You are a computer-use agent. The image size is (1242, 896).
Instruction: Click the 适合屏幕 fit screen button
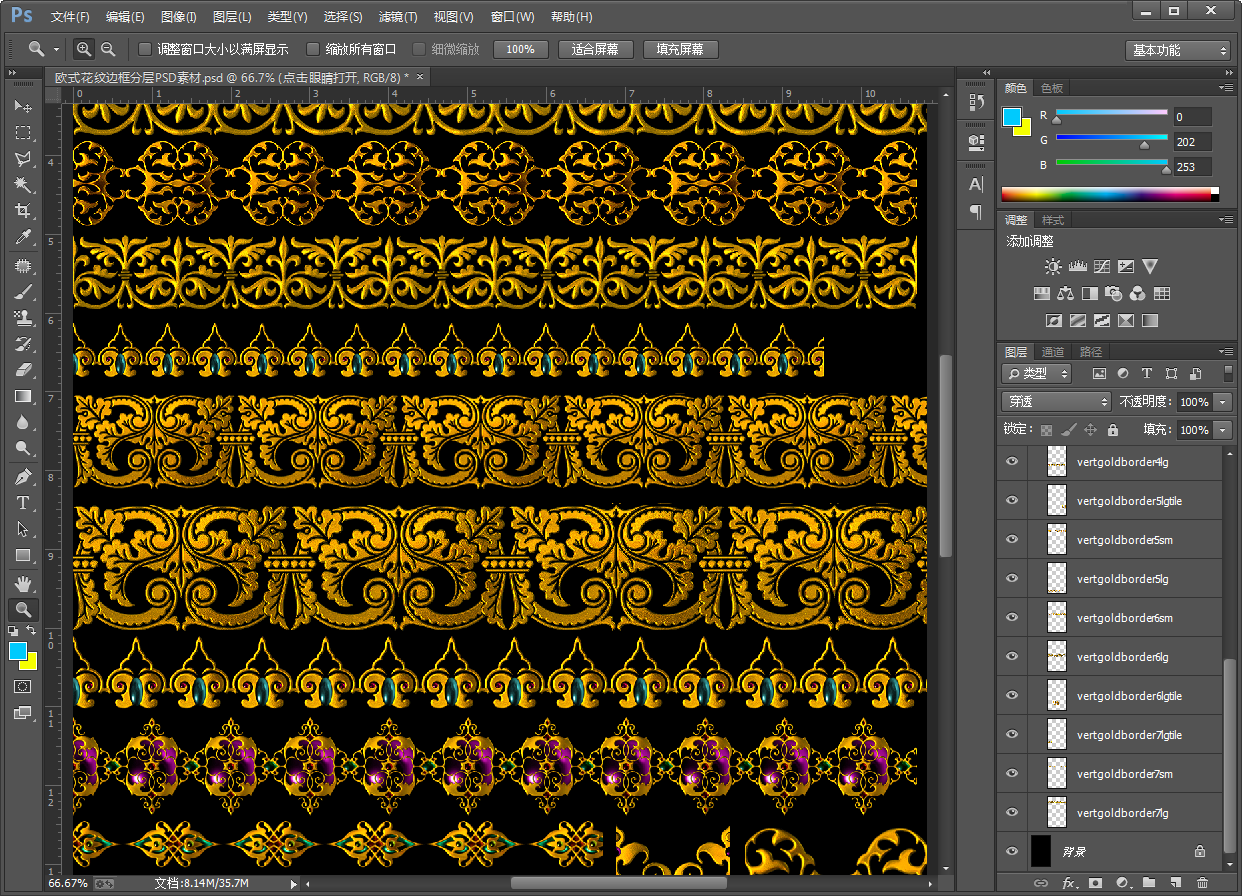click(x=594, y=49)
